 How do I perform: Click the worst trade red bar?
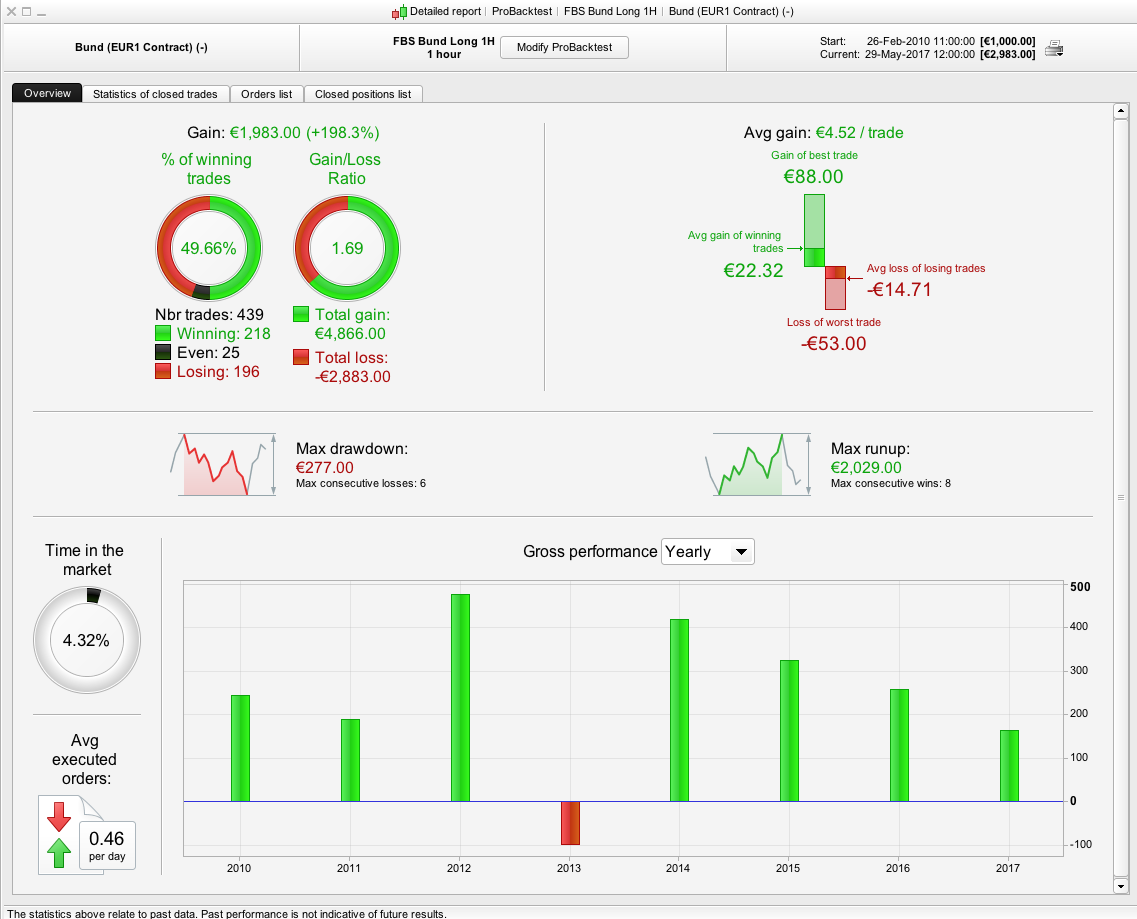(835, 288)
